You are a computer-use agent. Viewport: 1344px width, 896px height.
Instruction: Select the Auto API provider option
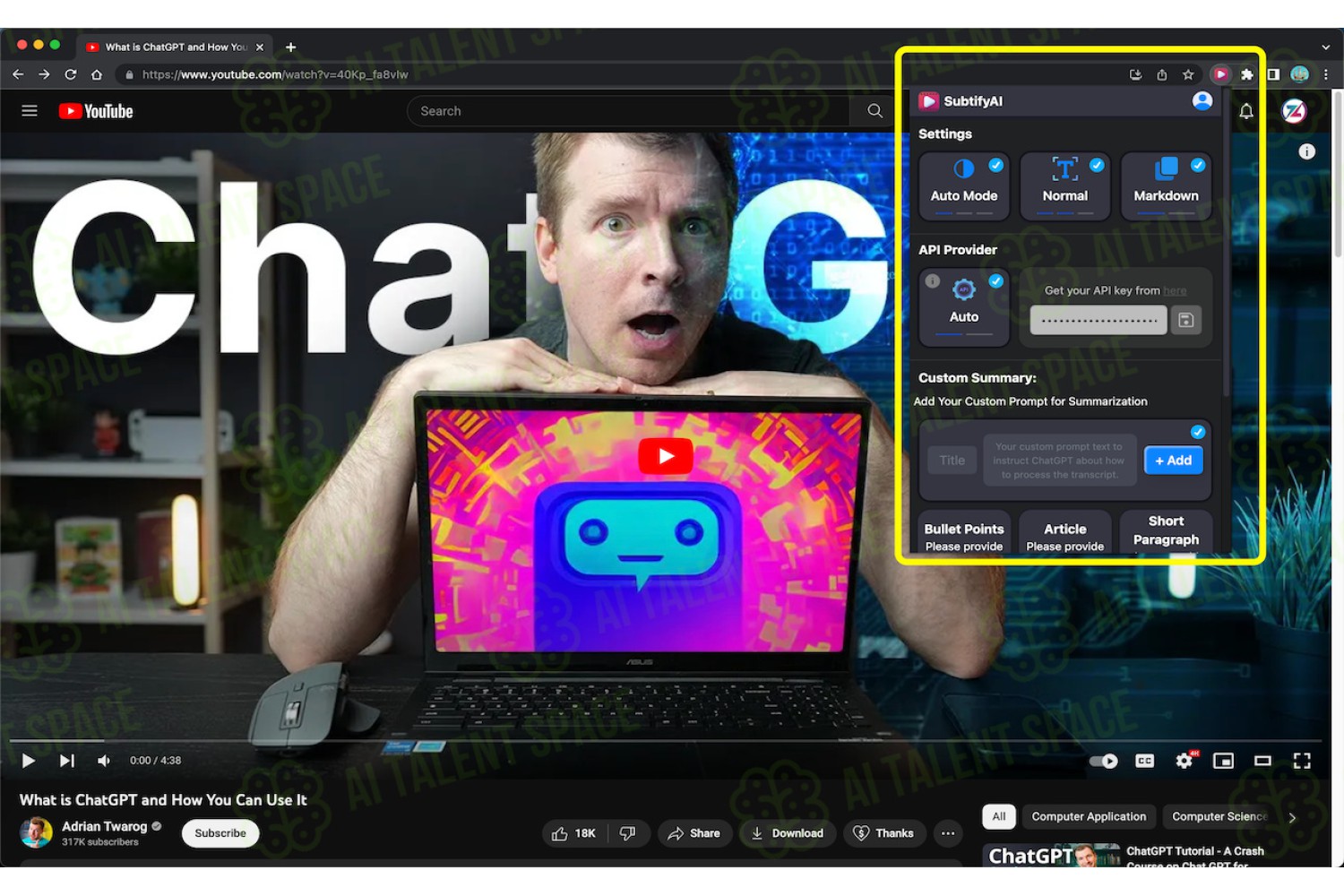964,306
